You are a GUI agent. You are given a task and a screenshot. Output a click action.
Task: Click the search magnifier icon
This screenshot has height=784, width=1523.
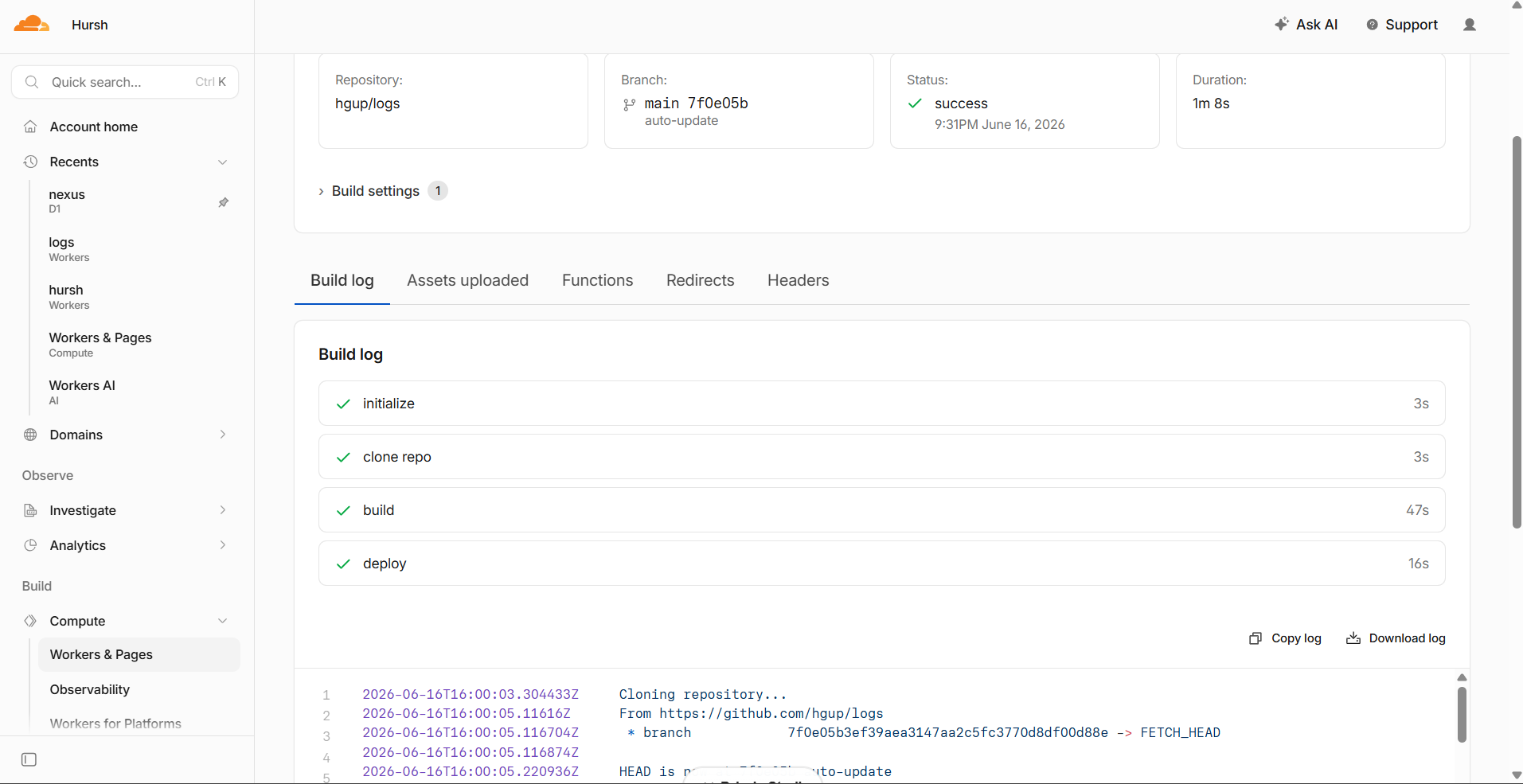coord(32,82)
